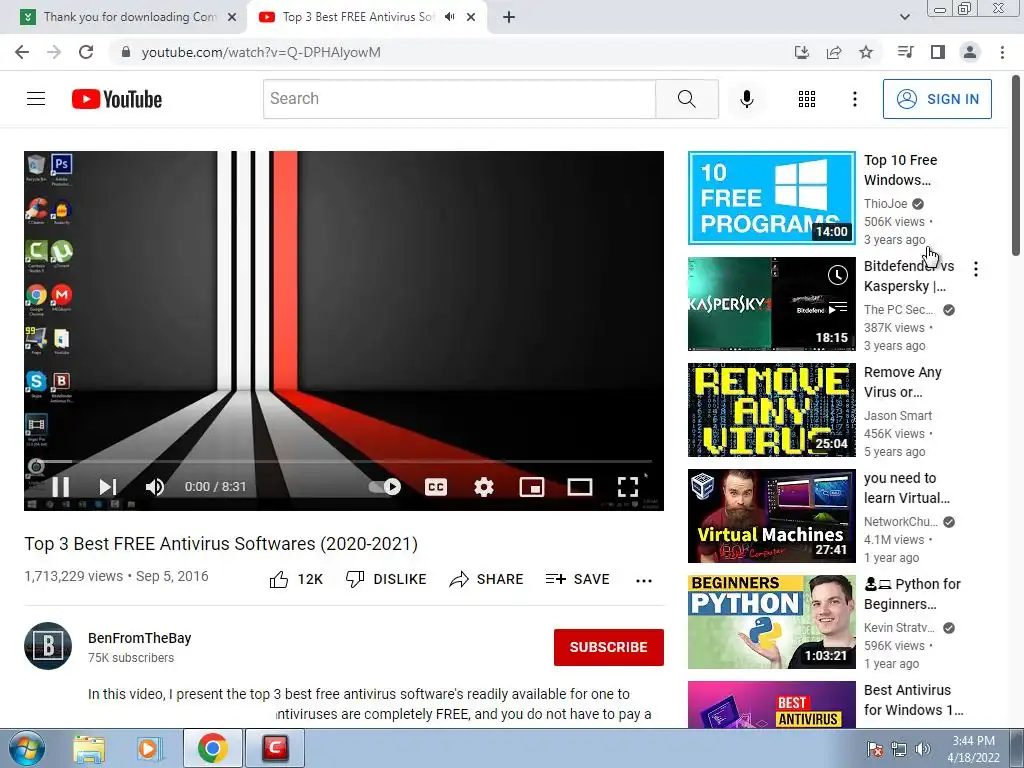Image resolution: width=1024 pixels, height=768 pixels.
Task: Open a new browser tab
Action: click(x=509, y=17)
